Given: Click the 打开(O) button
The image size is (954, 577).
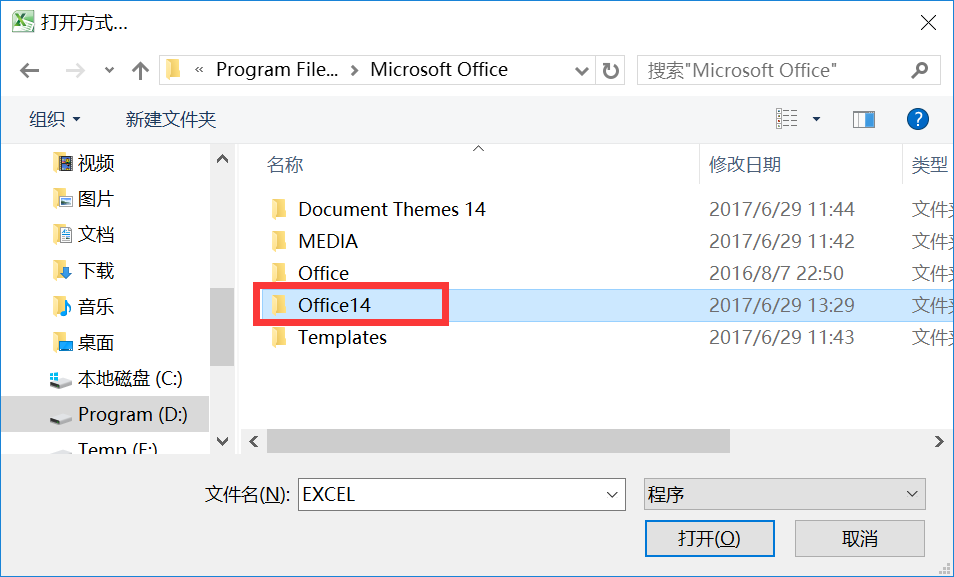Looking at the screenshot, I should tap(709, 538).
